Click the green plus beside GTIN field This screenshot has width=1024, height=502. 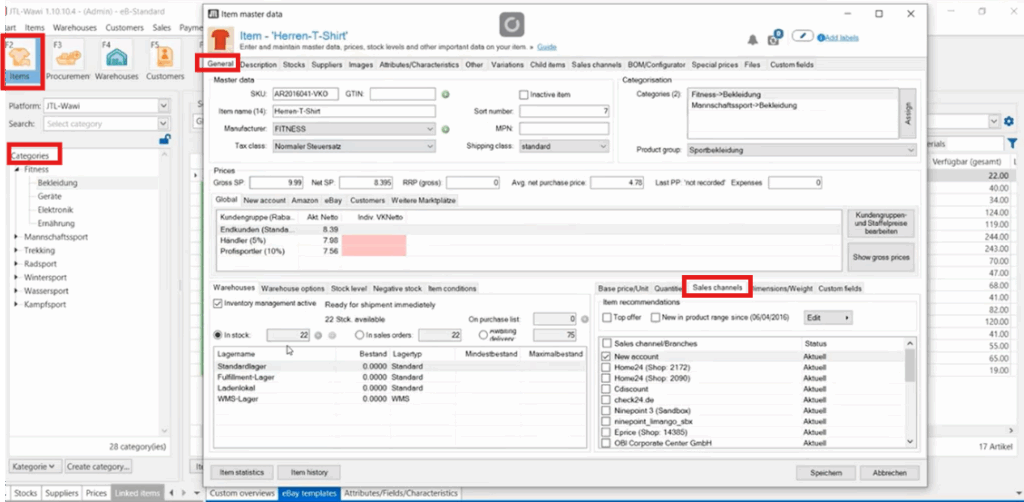coord(445,95)
